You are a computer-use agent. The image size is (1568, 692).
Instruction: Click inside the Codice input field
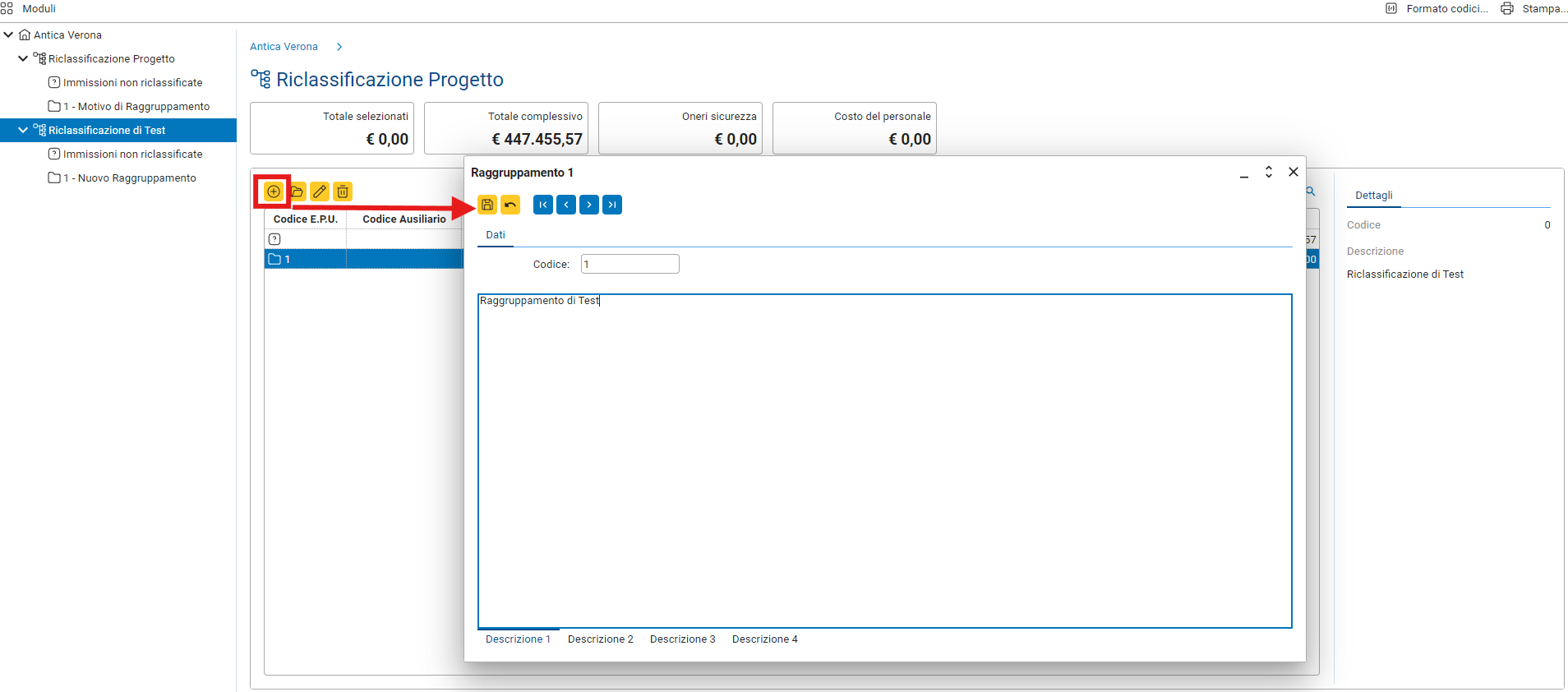(x=630, y=264)
